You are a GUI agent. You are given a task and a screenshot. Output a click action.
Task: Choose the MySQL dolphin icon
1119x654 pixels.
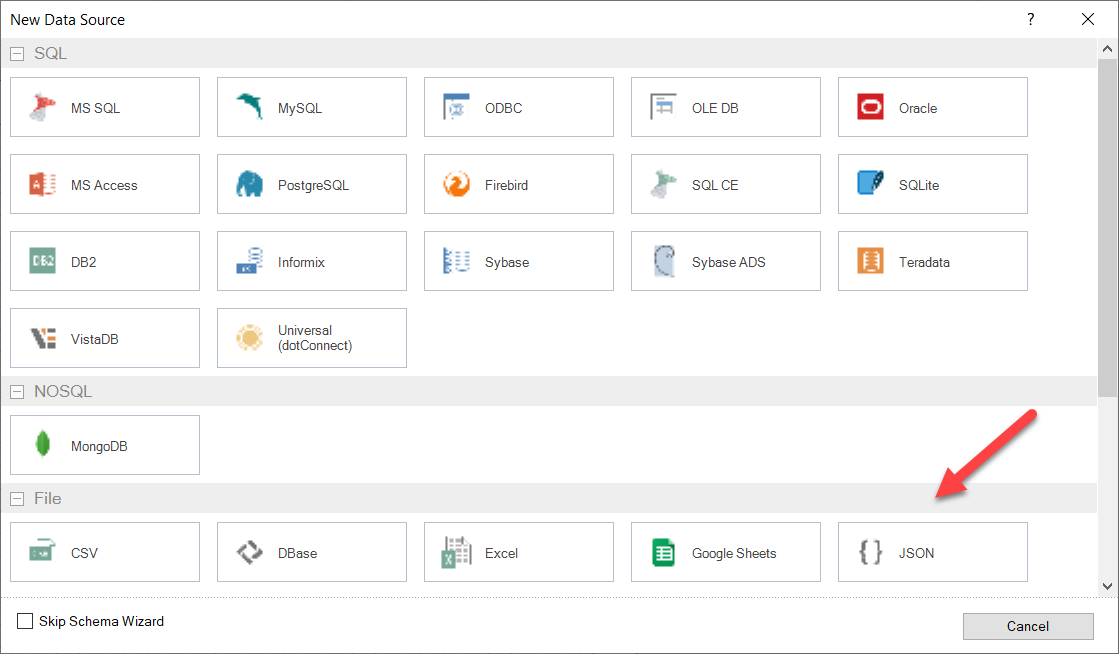tap(249, 107)
